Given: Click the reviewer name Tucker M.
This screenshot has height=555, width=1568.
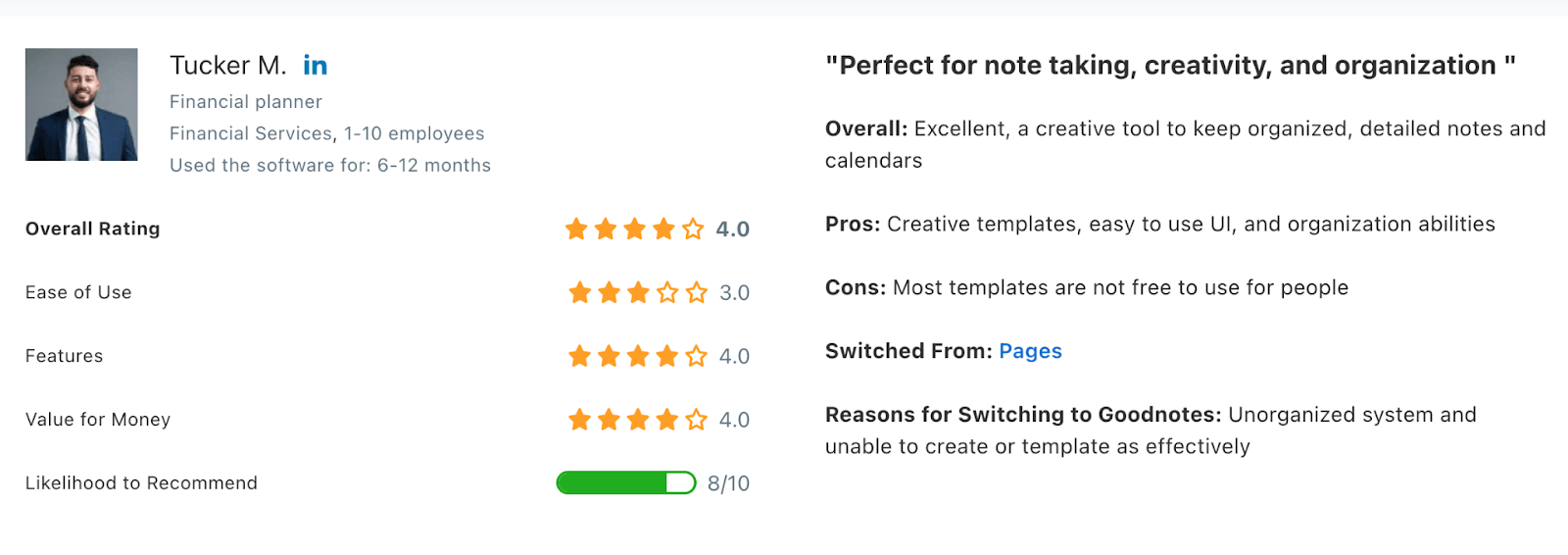Looking at the screenshot, I should tap(227, 66).
